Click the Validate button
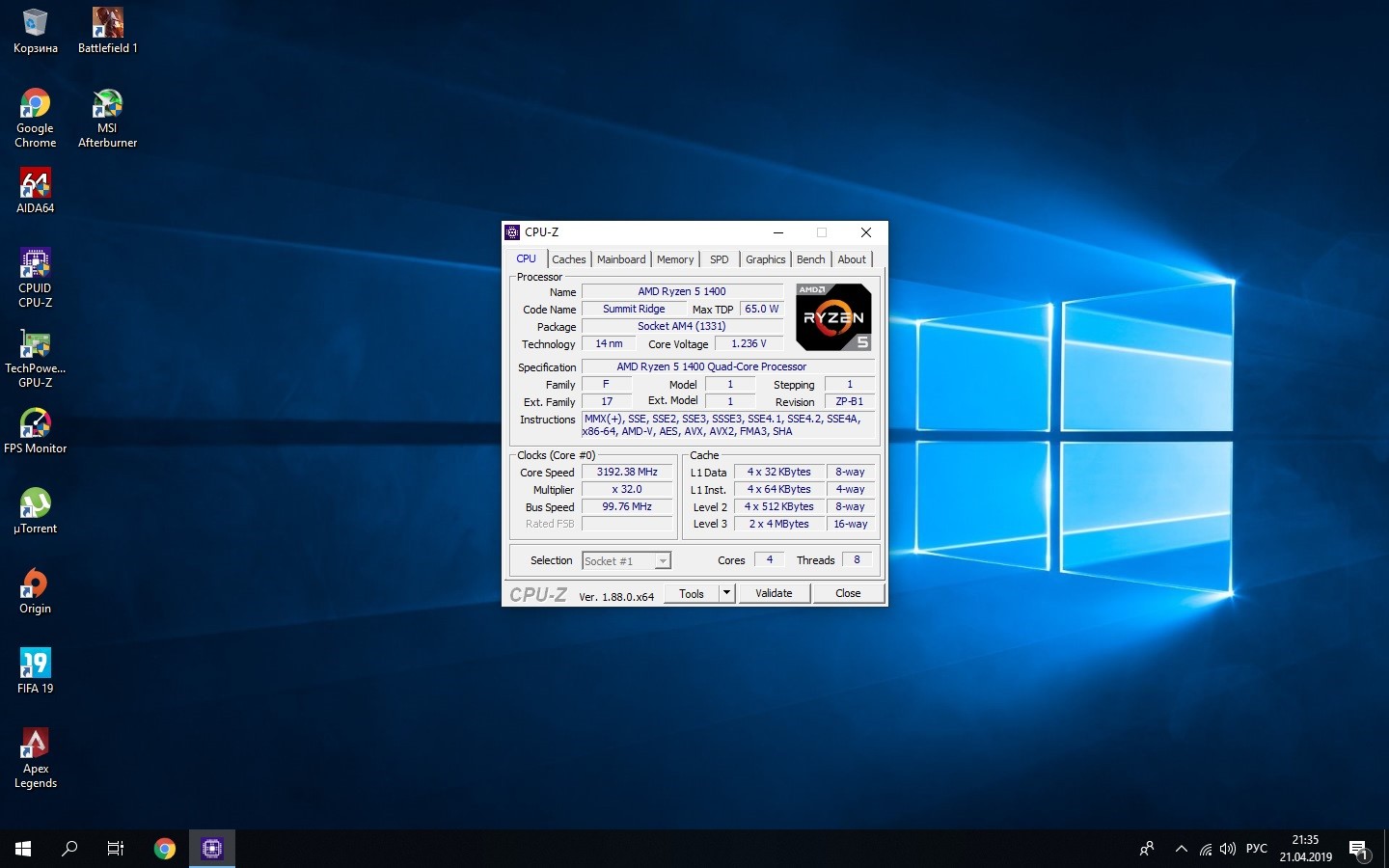The width and height of the screenshot is (1389, 868). click(774, 593)
